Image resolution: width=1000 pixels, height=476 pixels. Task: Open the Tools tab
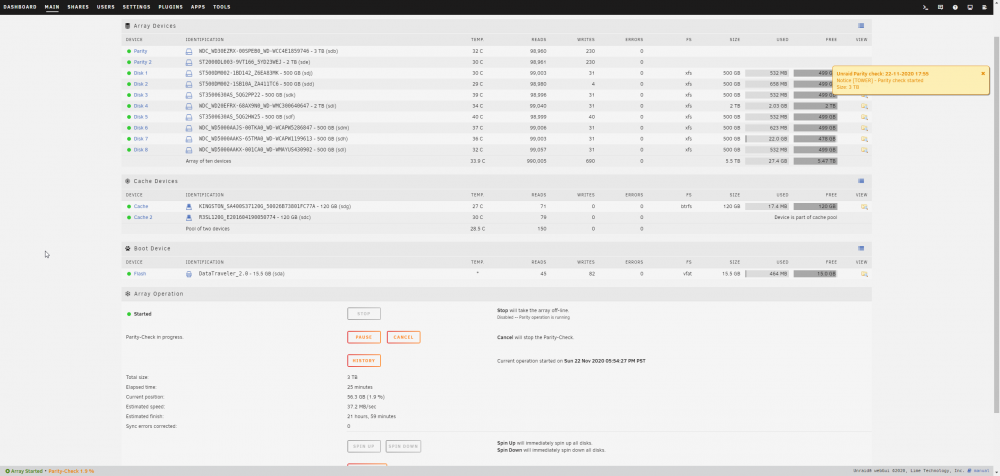[x=222, y=7]
